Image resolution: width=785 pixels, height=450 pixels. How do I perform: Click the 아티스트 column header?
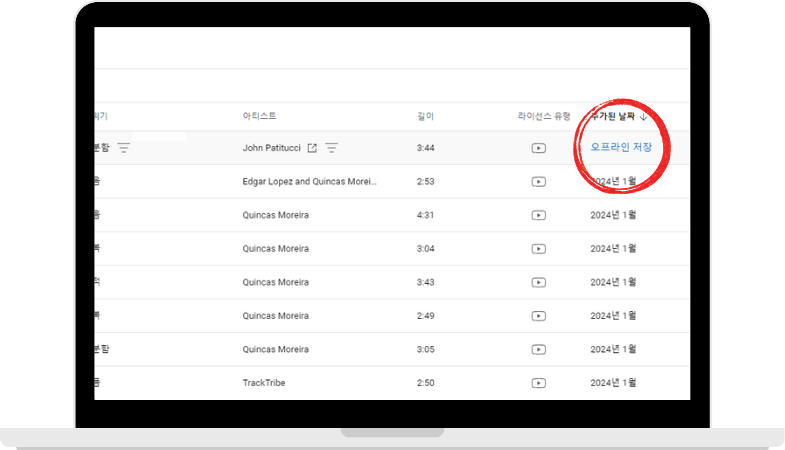258,116
